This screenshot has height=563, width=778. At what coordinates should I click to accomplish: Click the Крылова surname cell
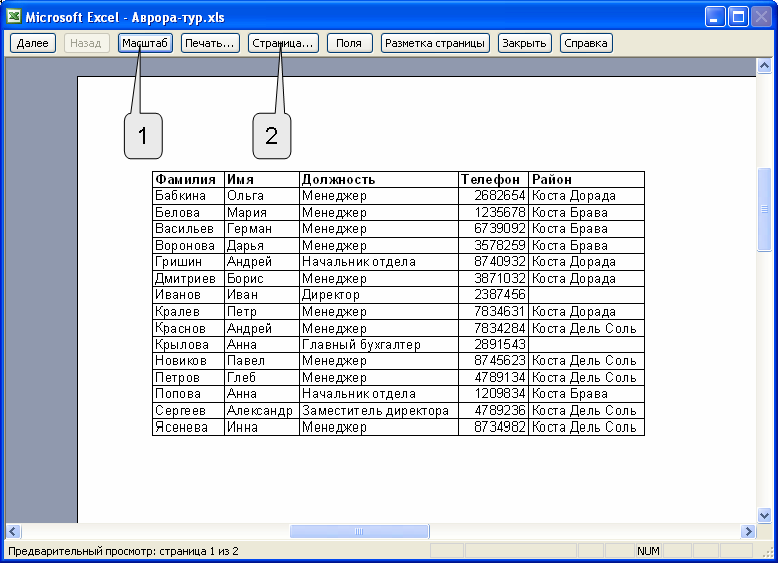point(189,344)
